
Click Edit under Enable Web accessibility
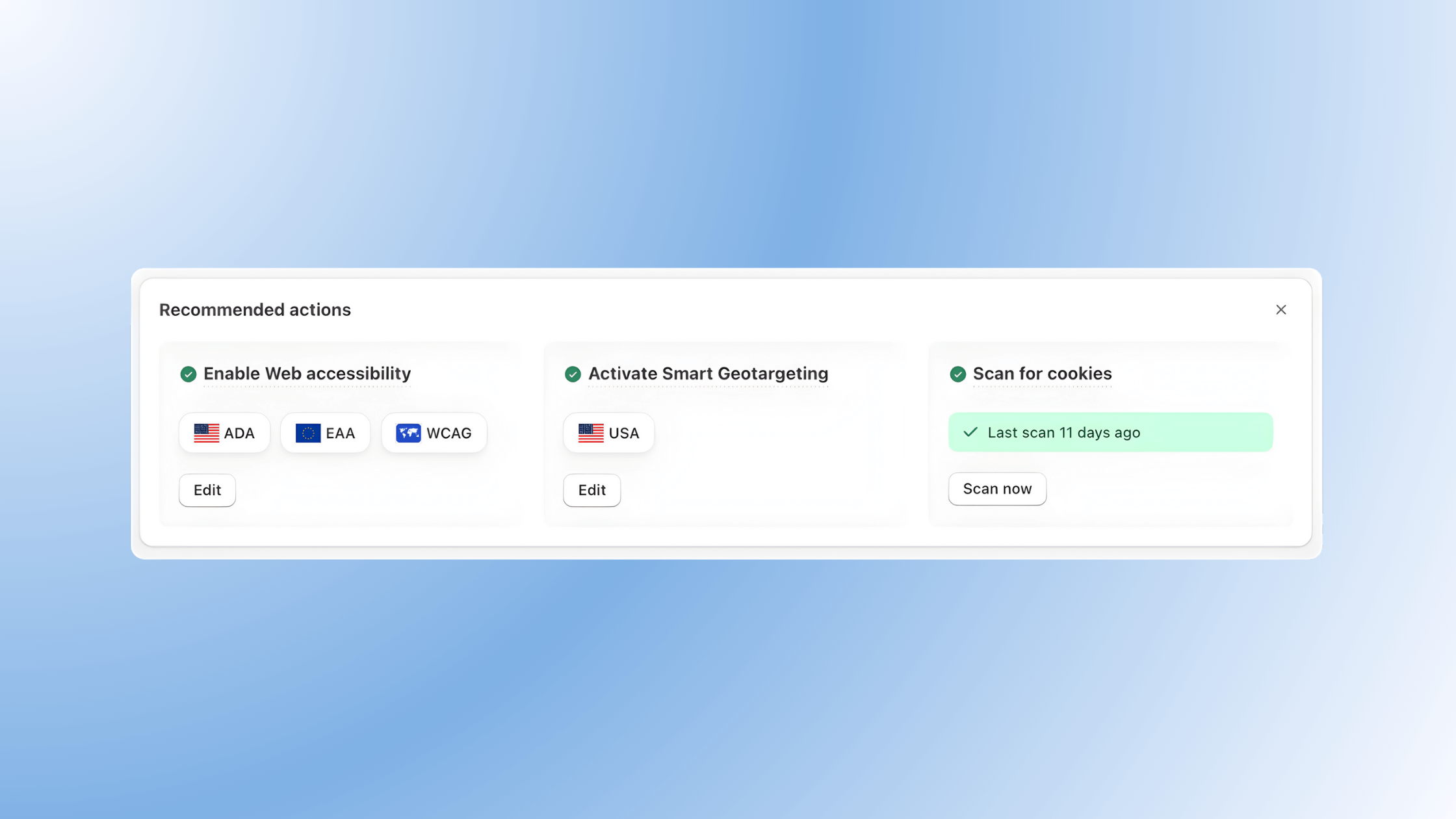(x=207, y=490)
